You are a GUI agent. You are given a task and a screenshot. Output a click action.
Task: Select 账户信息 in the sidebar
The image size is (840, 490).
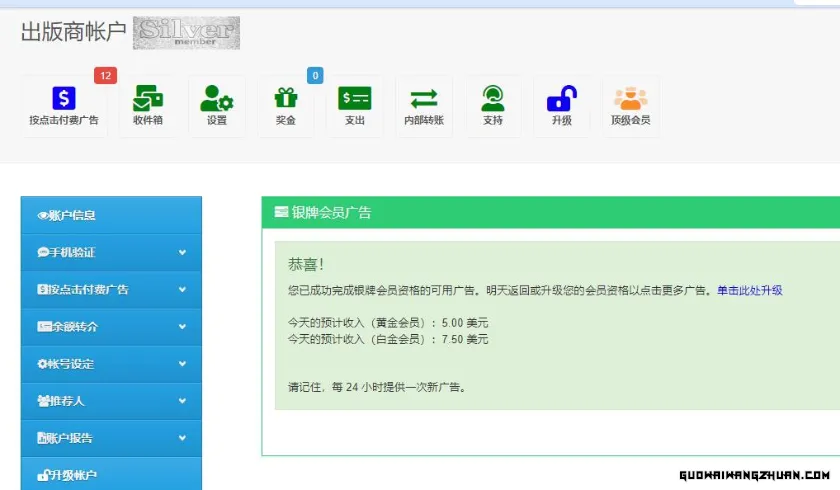(111, 215)
